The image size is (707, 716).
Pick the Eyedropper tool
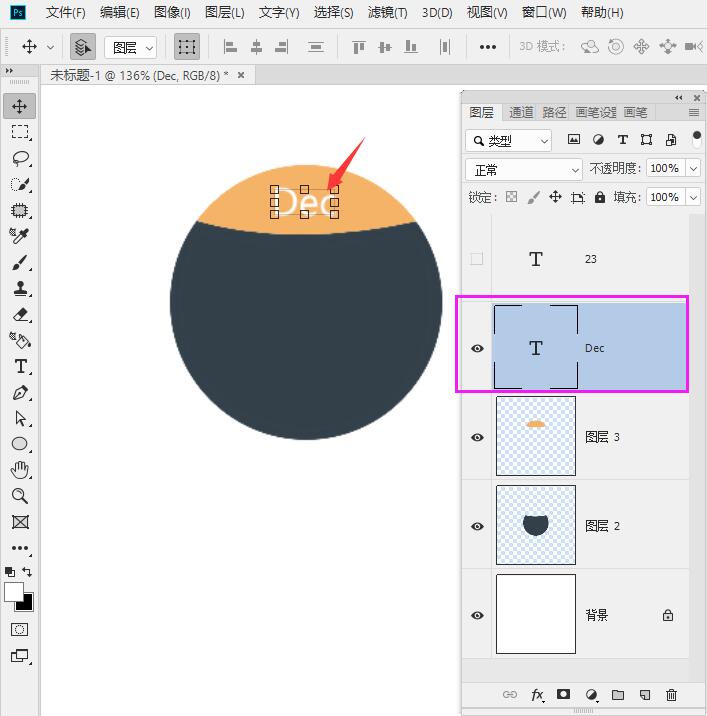[x=20, y=236]
